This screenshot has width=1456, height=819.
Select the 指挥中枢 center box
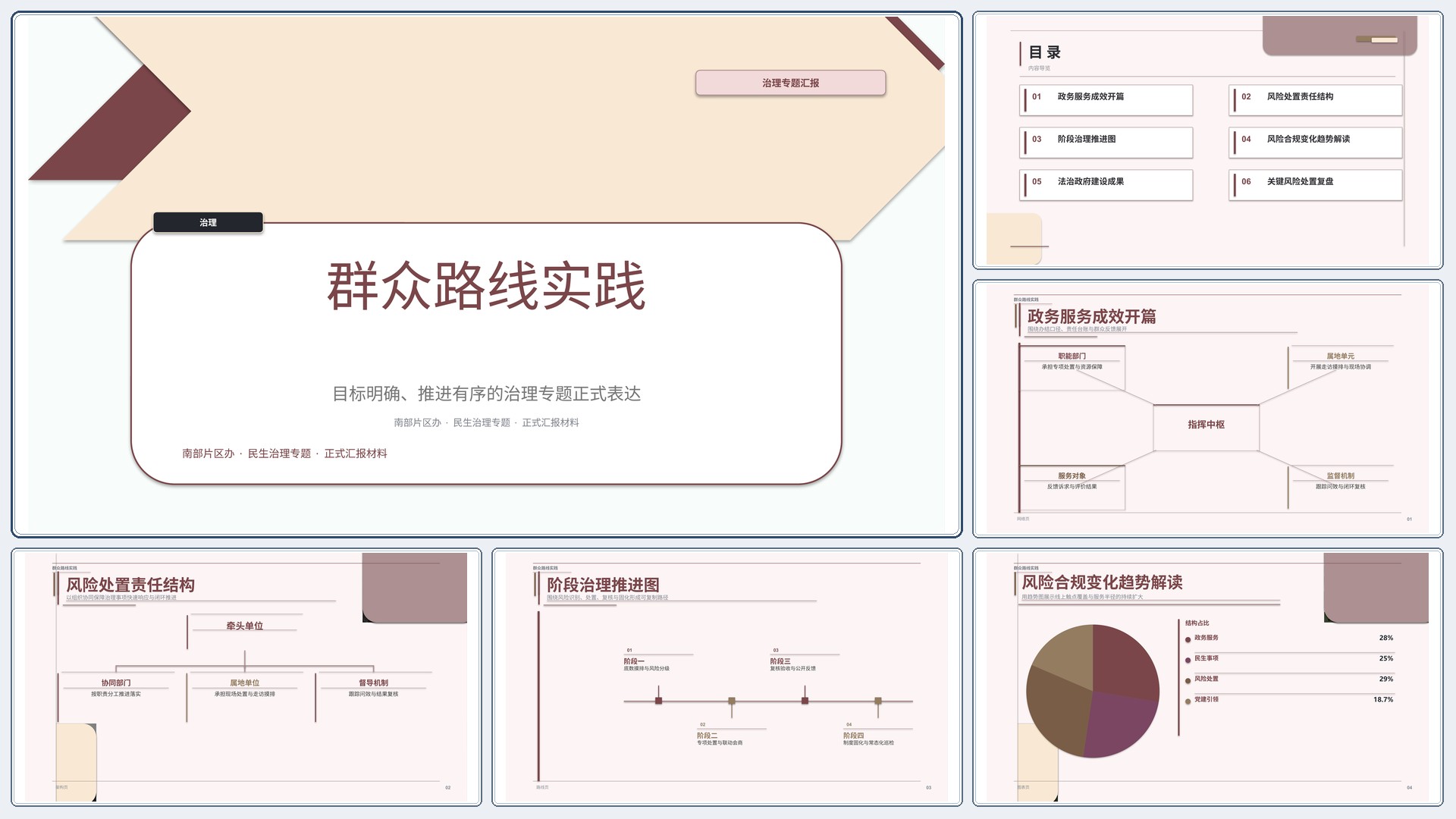(1206, 428)
